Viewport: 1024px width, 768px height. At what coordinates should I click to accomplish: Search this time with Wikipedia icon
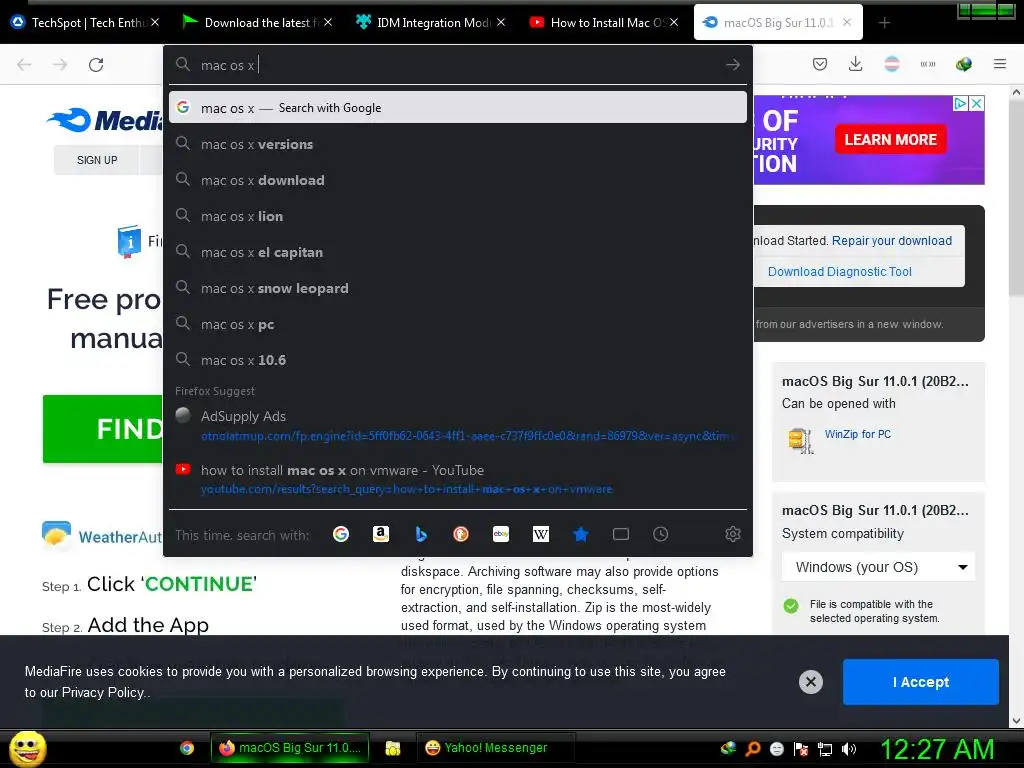point(541,534)
